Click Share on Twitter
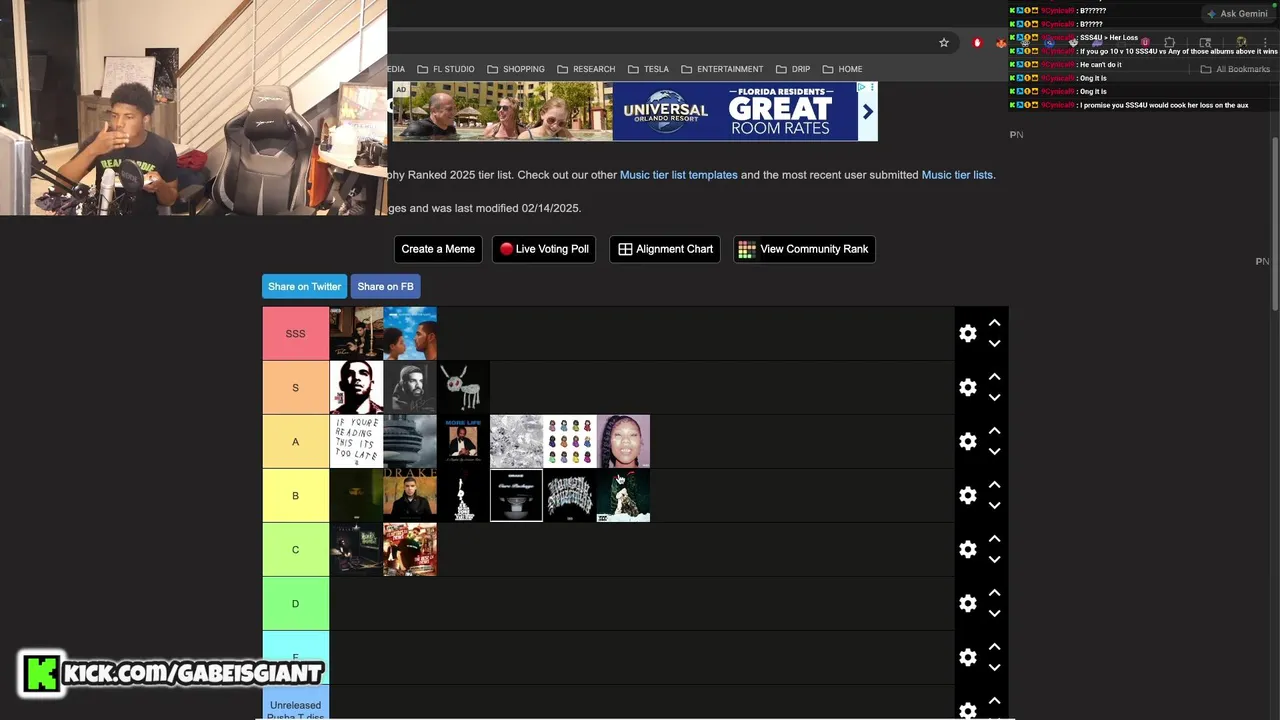Image resolution: width=1280 pixels, height=720 pixels. click(x=304, y=286)
